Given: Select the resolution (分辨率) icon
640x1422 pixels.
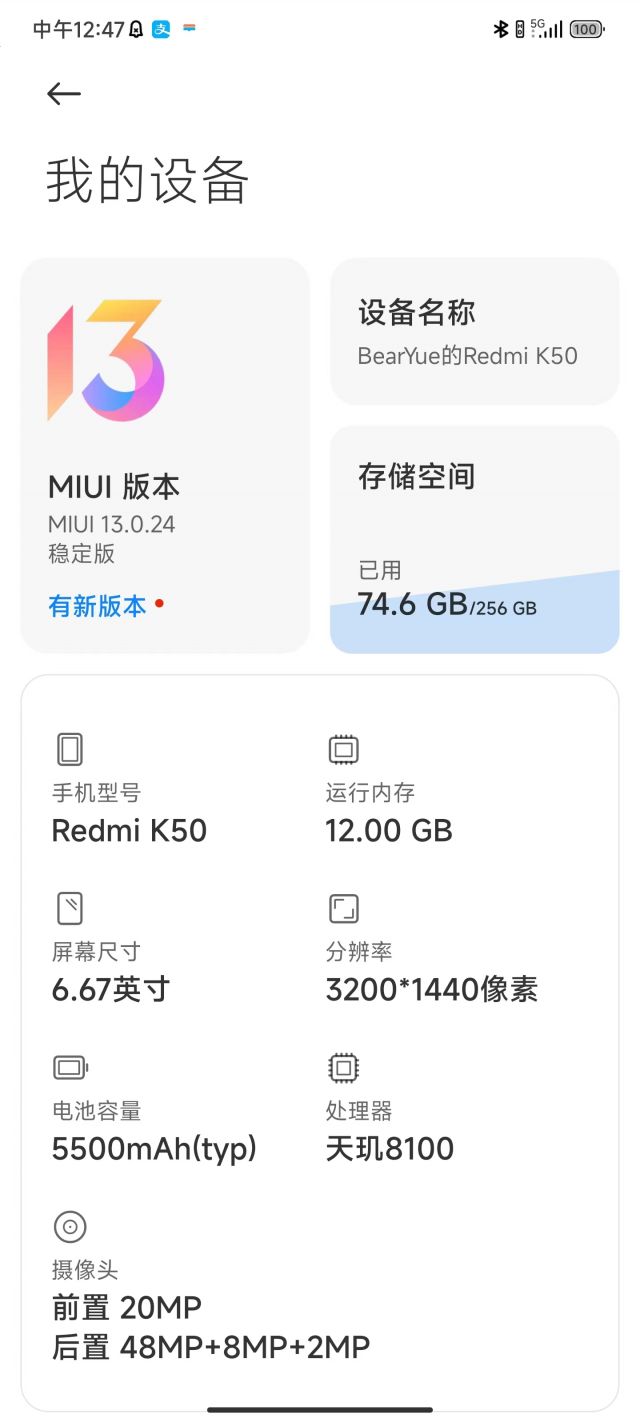Looking at the screenshot, I should (343, 907).
